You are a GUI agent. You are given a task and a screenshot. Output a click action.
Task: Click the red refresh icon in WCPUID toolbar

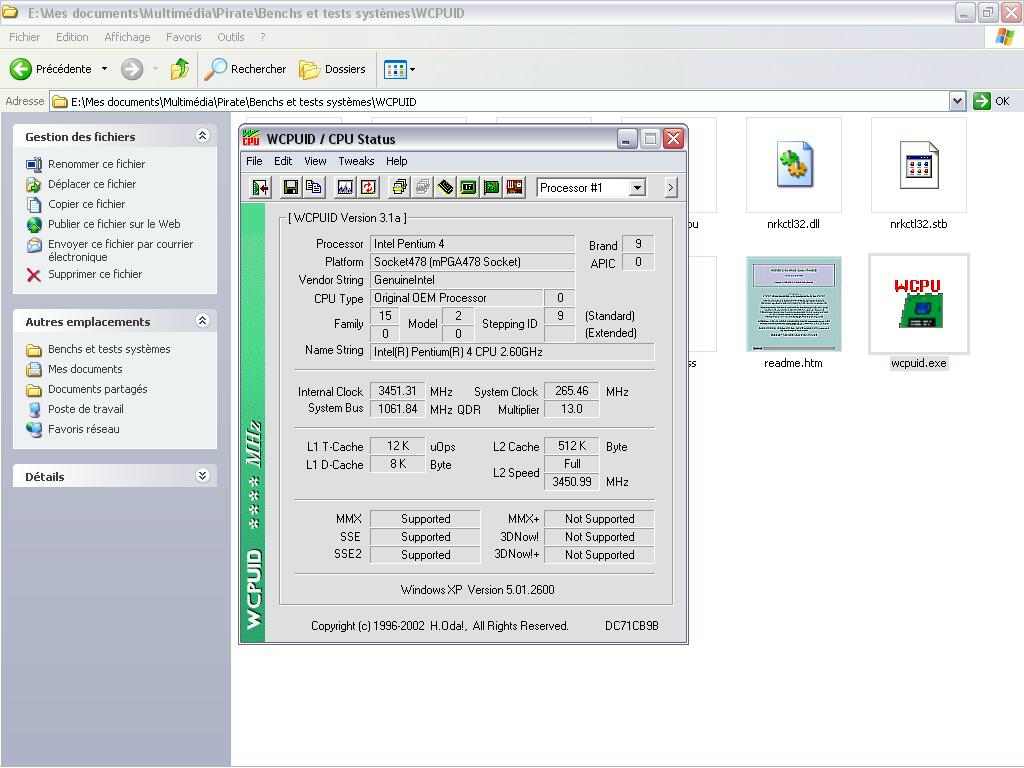point(368,188)
